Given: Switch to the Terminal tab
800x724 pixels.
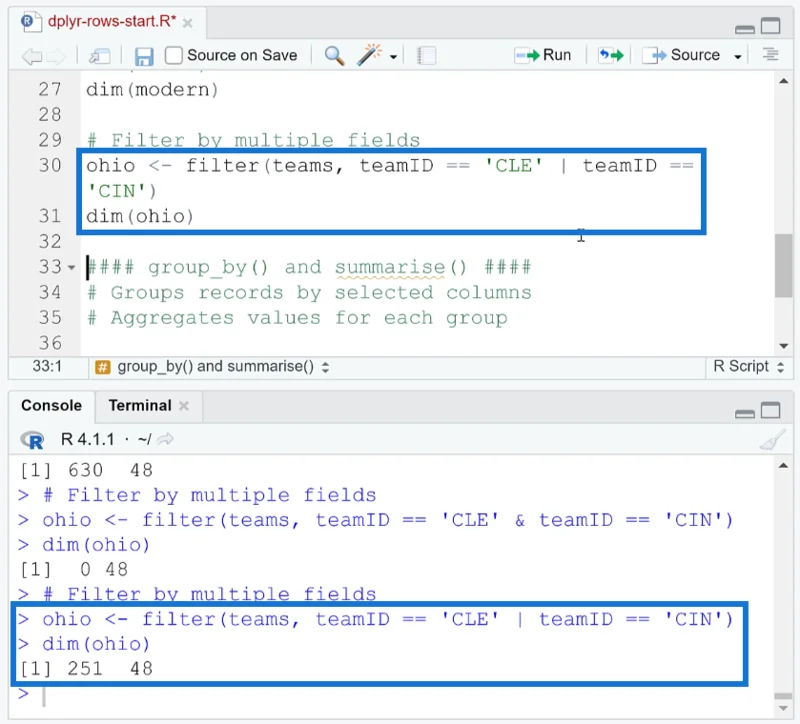Looking at the screenshot, I should 140,405.
